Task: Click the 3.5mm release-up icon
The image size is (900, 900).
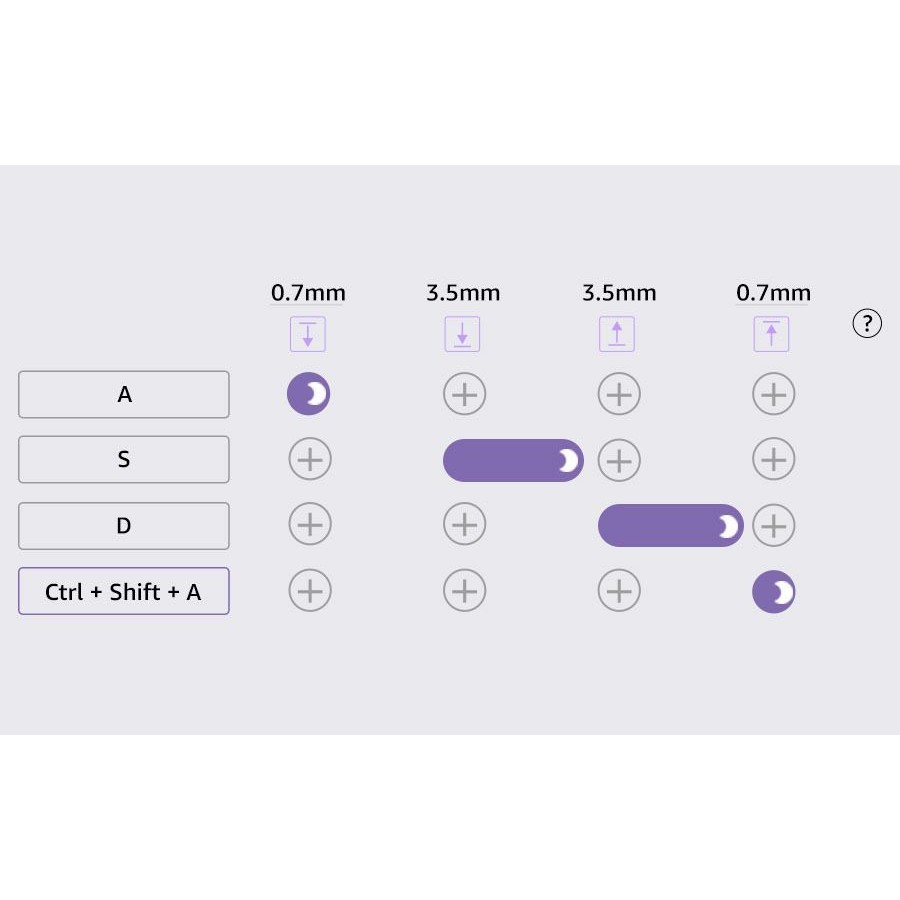Action: coord(617,334)
